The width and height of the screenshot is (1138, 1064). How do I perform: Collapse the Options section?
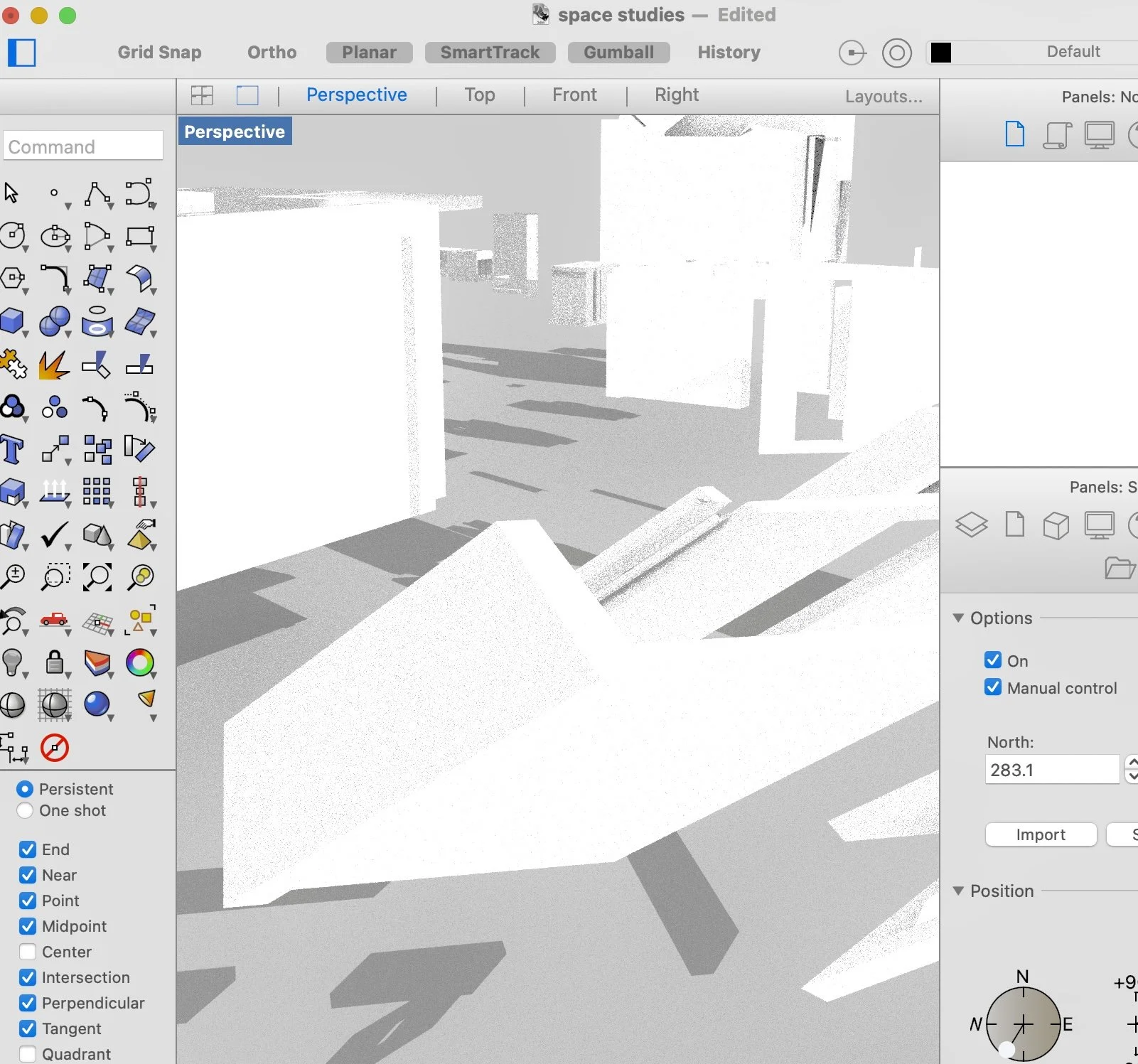pos(958,618)
